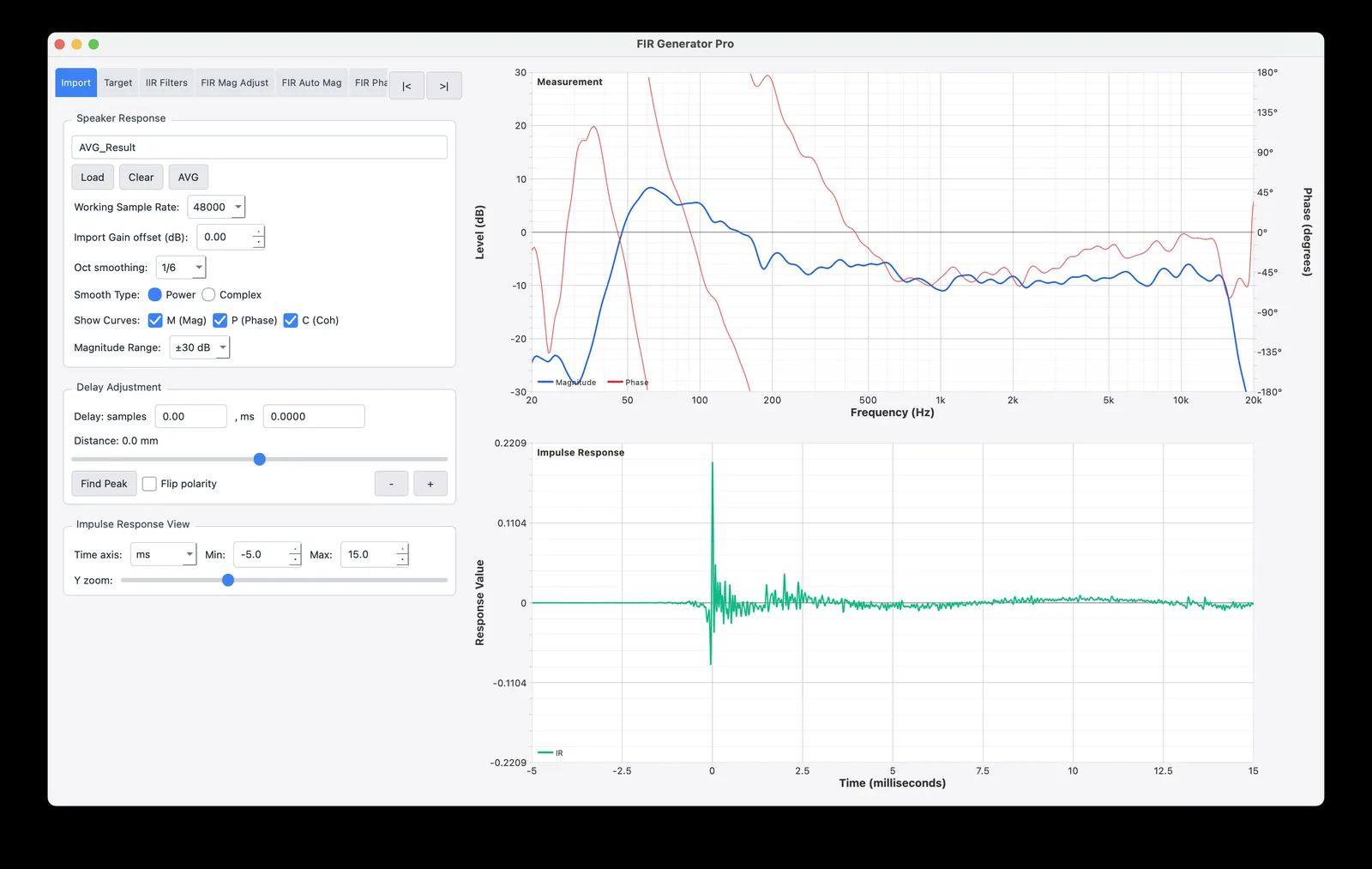Click the Min time value field
The height and width of the screenshot is (869, 1372).
point(262,554)
